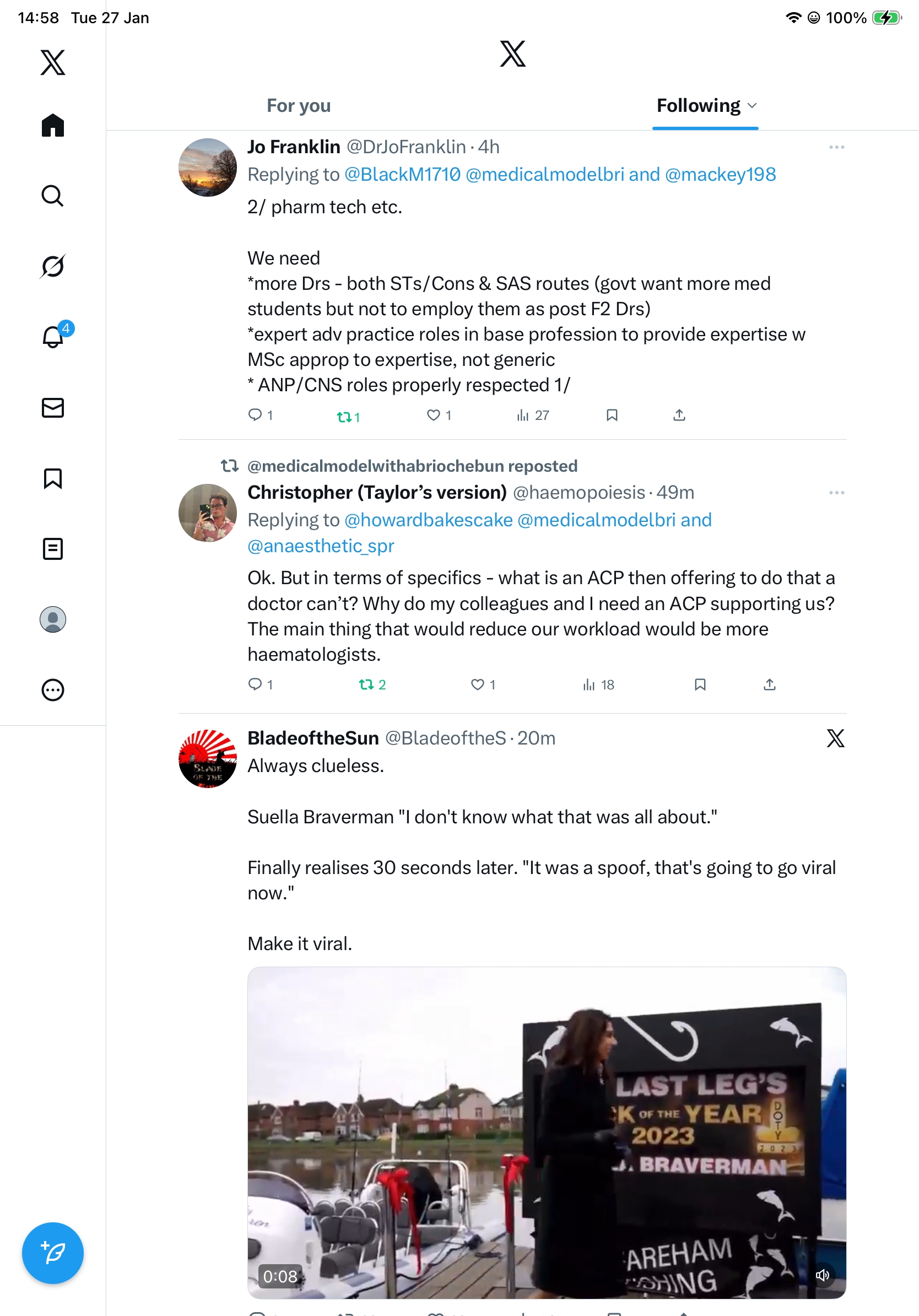The height and width of the screenshot is (1316, 919).
Task: Open the profile avatar in sidebar
Action: point(53,619)
